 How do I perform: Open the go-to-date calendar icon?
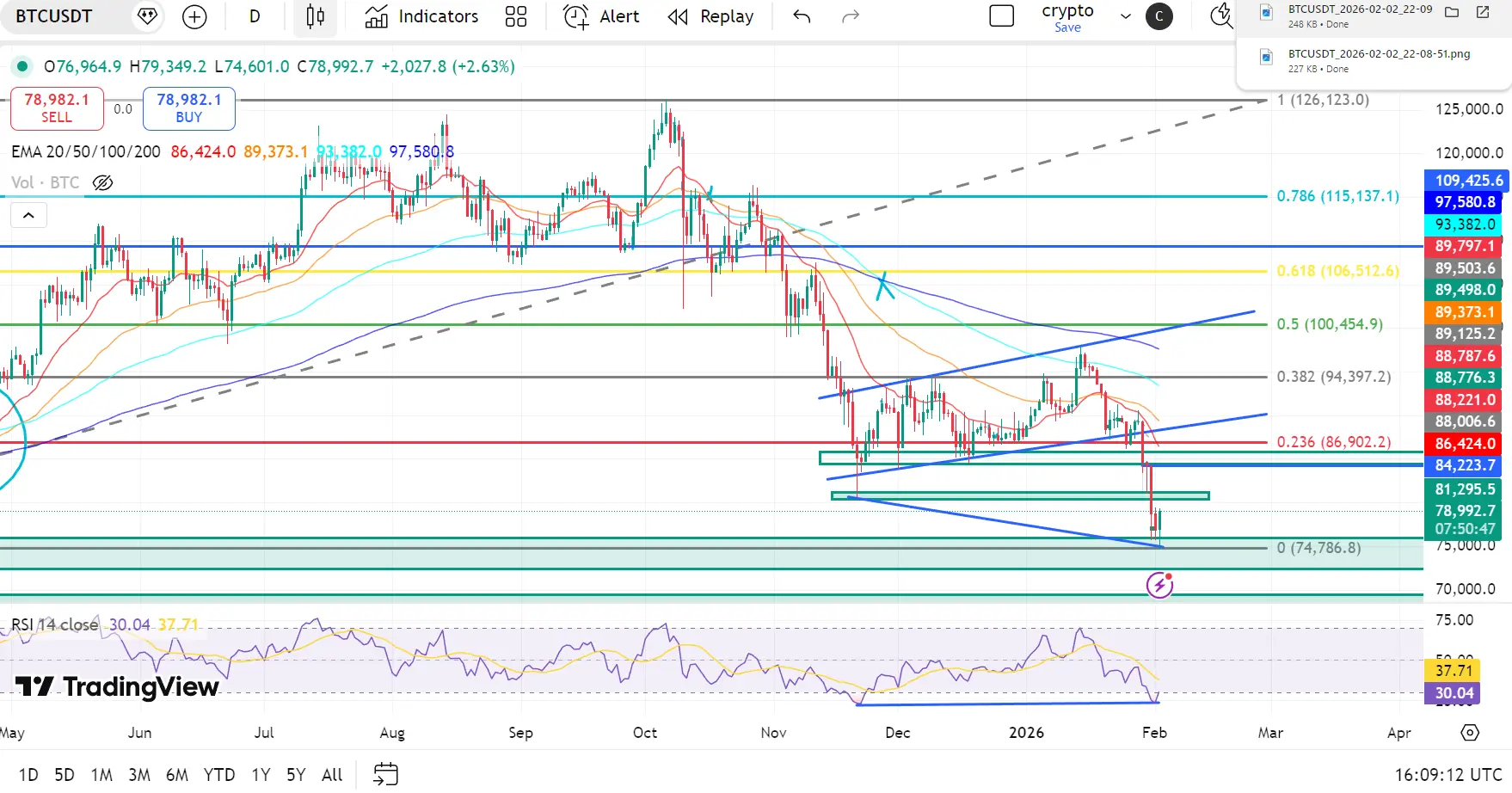tap(385, 774)
